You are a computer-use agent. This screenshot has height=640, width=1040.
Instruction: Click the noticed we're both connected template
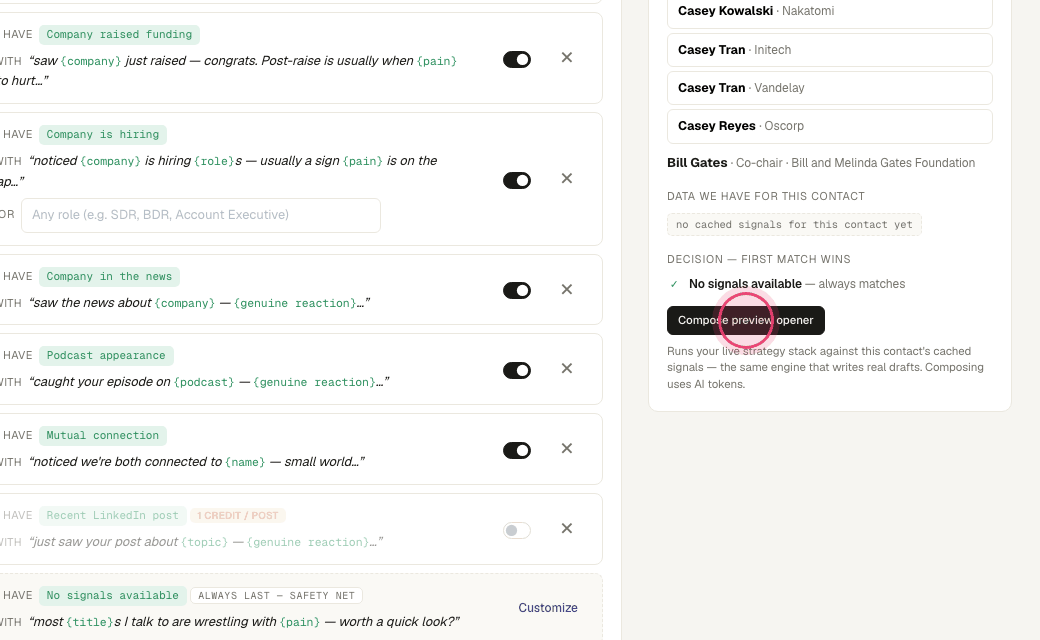pyautogui.click(x=197, y=462)
